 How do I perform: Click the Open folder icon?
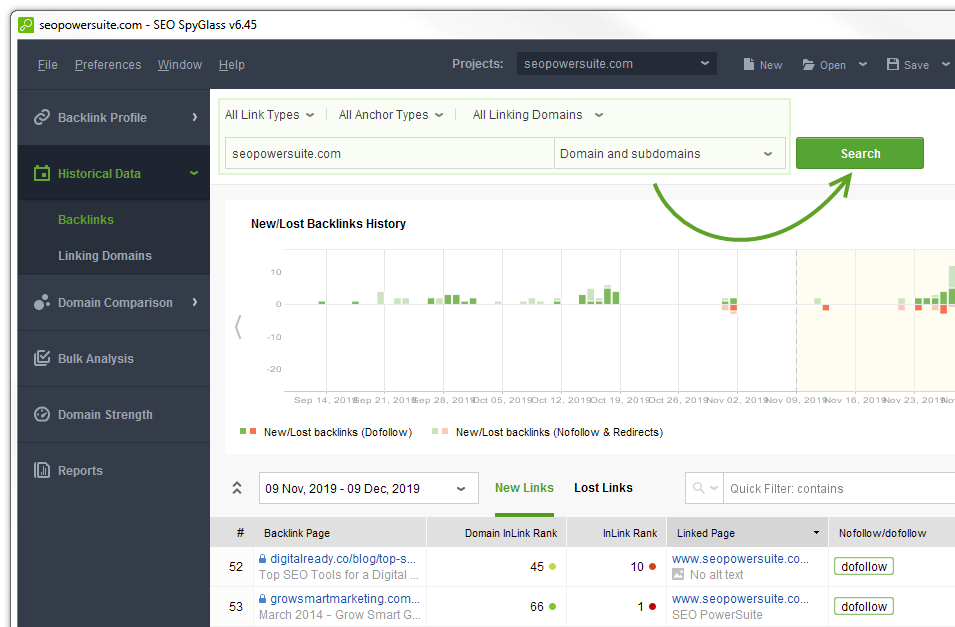coord(808,65)
